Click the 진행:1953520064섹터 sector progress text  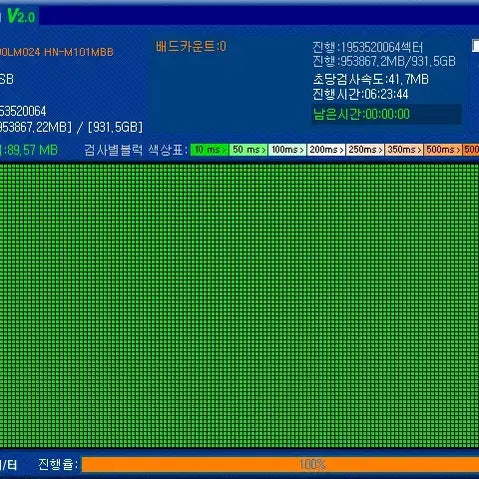[x=368, y=47]
